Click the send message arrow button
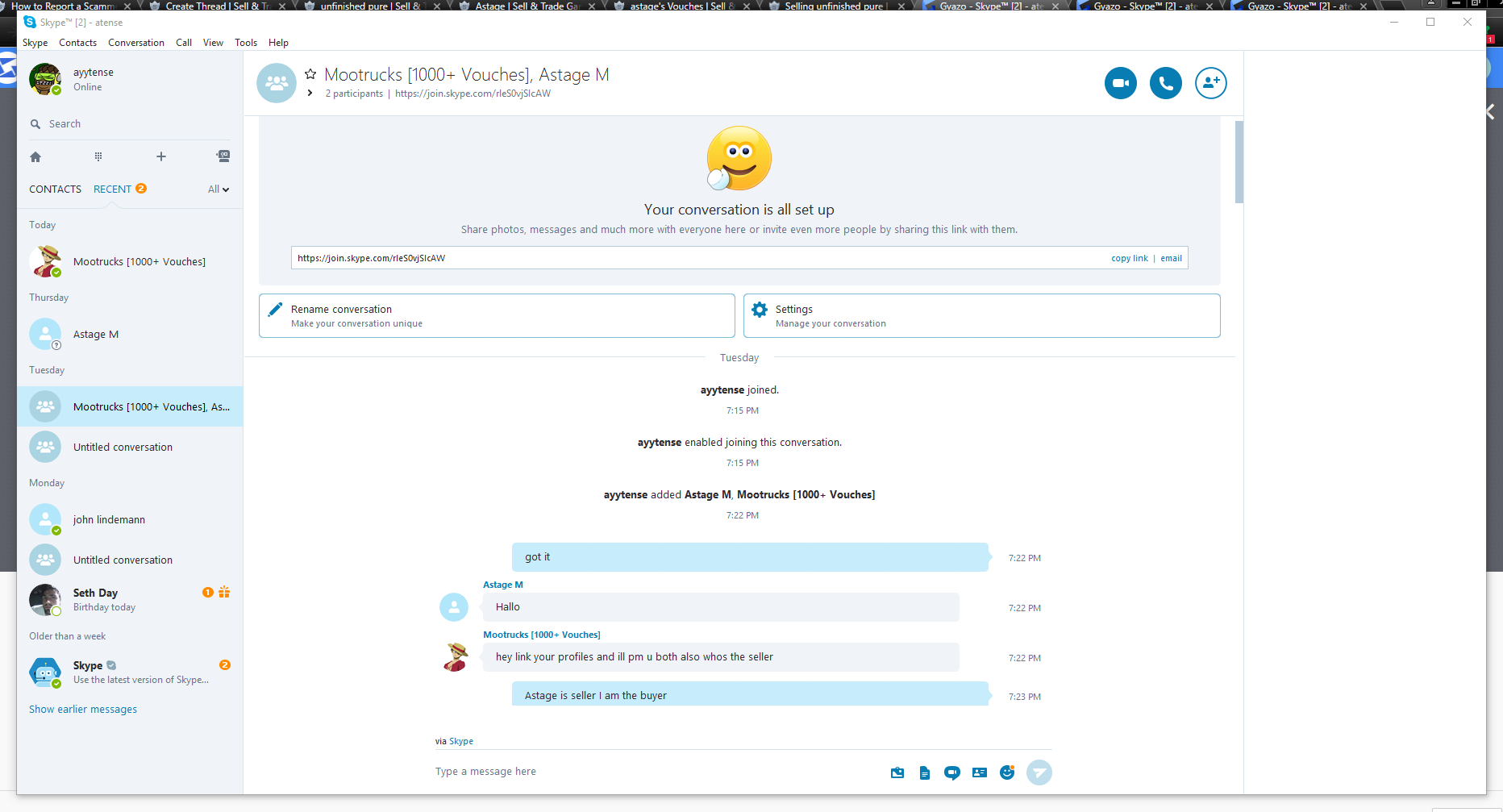This screenshot has width=1503, height=812. (1039, 772)
